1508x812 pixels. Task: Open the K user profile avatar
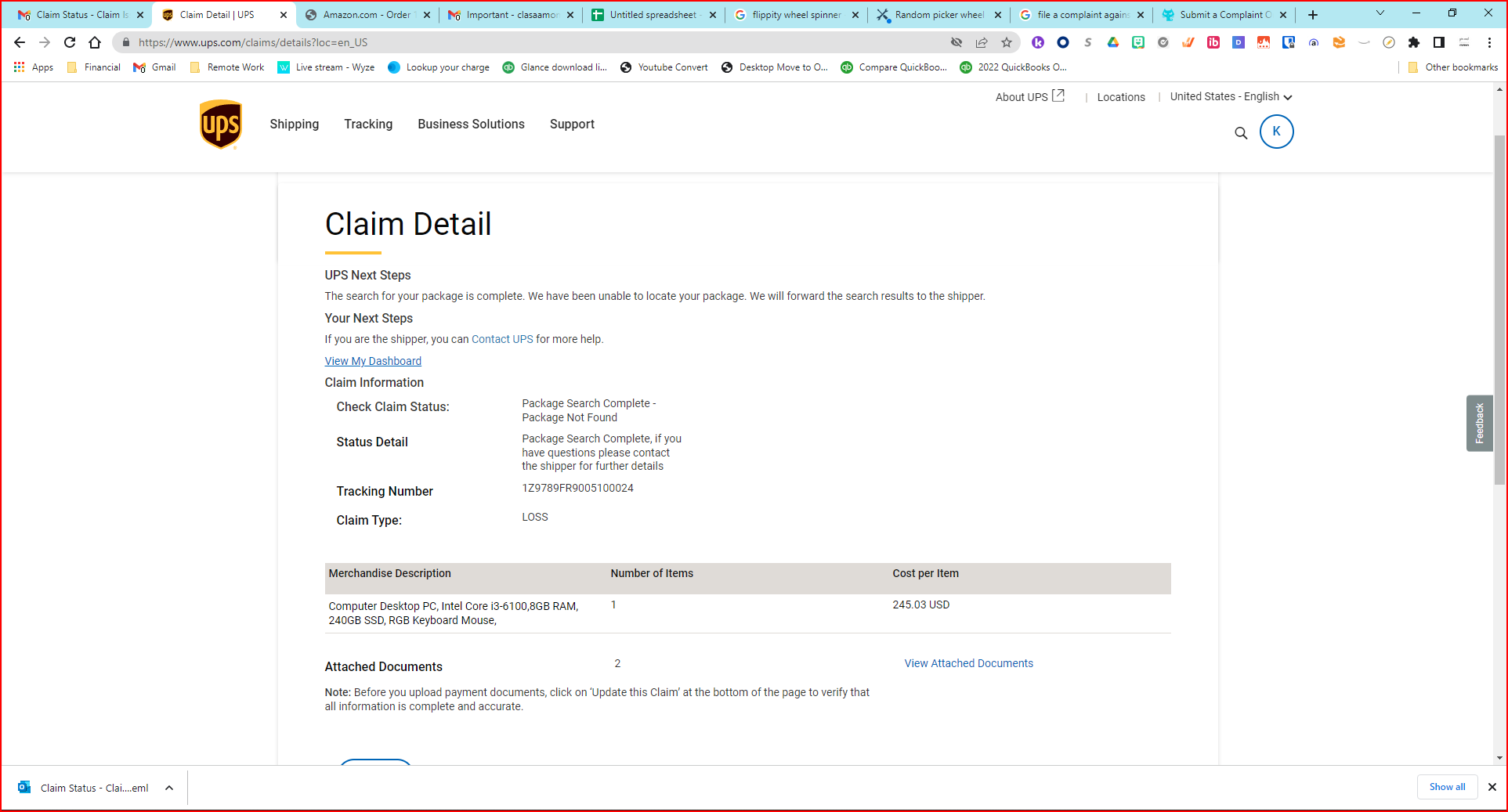pos(1276,132)
